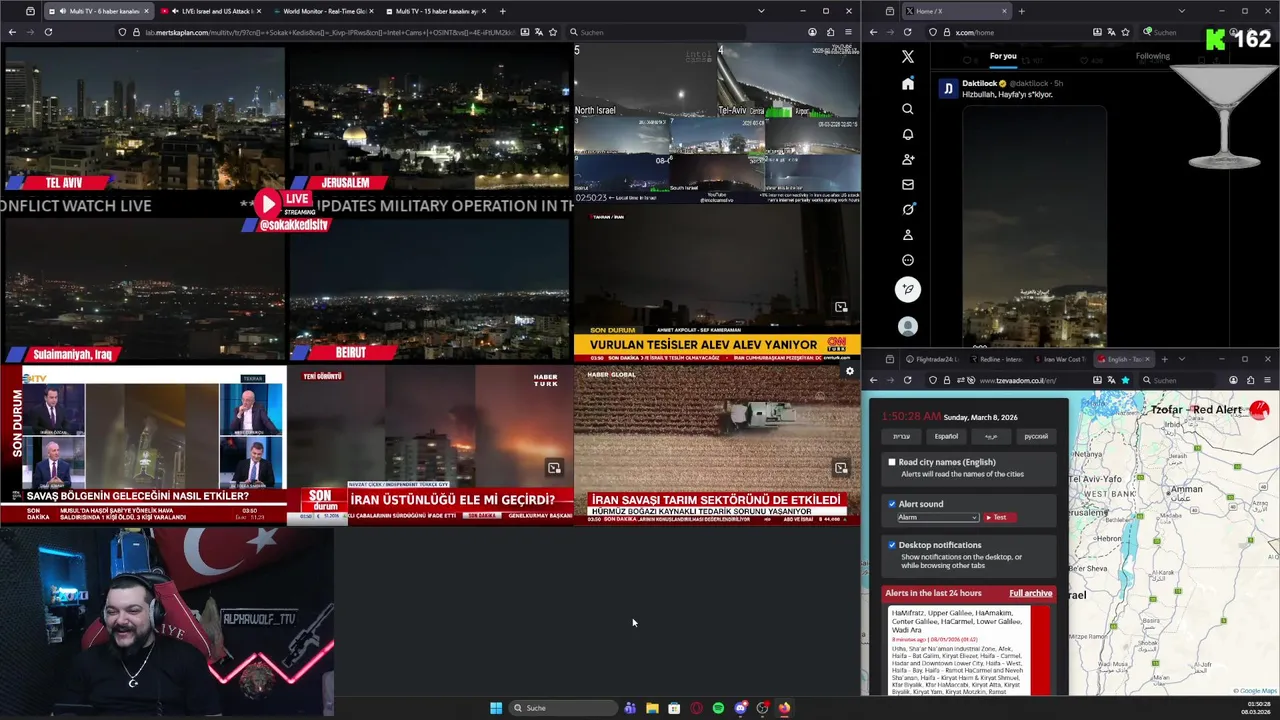This screenshot has width=1280, height=720.
Task: Open X messages envelope icon
Action: (908, 184)
